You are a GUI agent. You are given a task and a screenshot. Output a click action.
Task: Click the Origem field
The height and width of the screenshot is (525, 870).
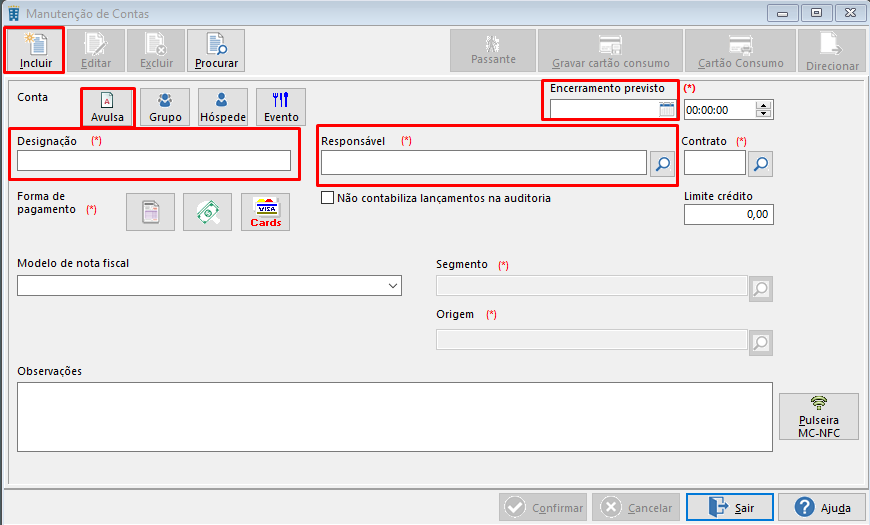[x=591, y=340]
